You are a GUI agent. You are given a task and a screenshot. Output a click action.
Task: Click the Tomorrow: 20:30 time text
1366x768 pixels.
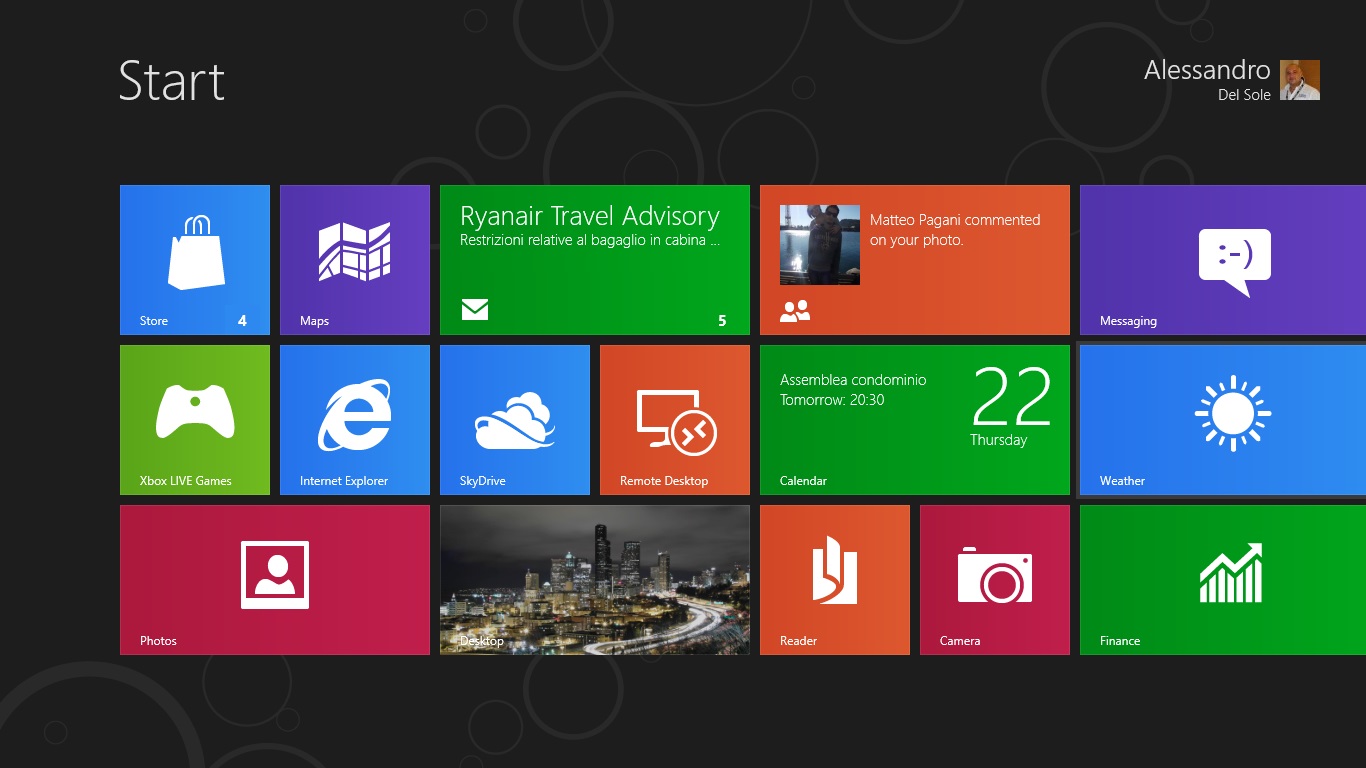pos(832,400)
